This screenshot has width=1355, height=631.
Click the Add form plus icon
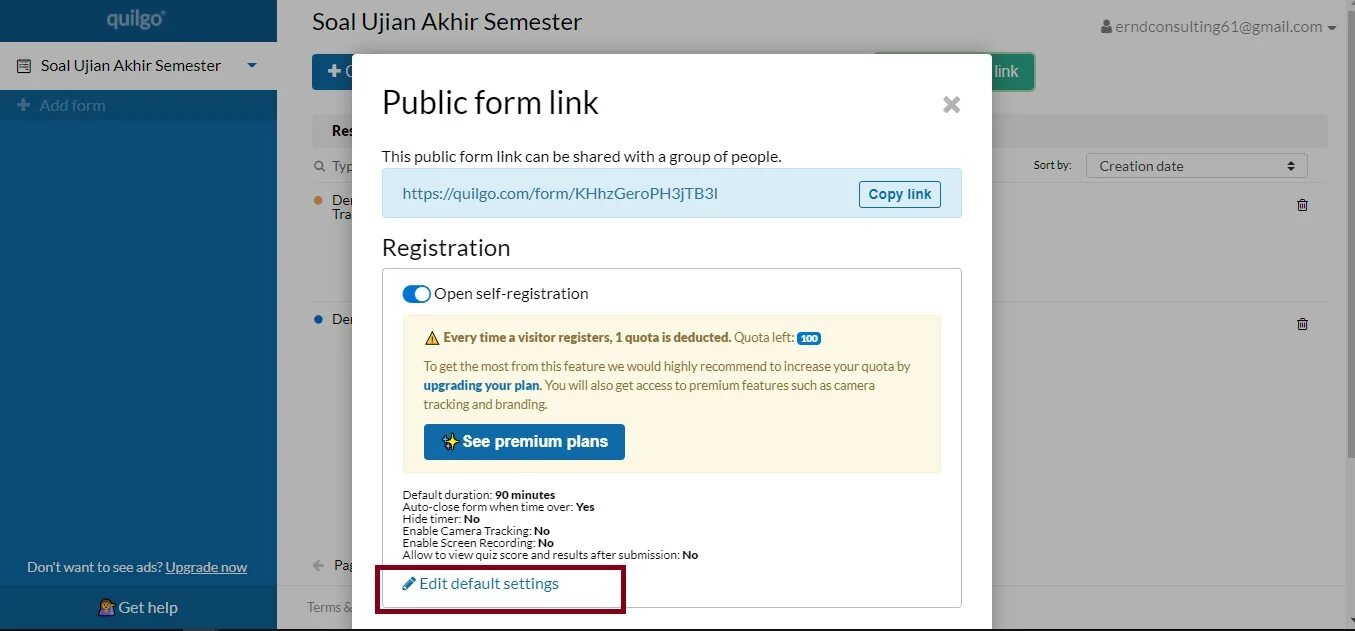tap(24, 105)
